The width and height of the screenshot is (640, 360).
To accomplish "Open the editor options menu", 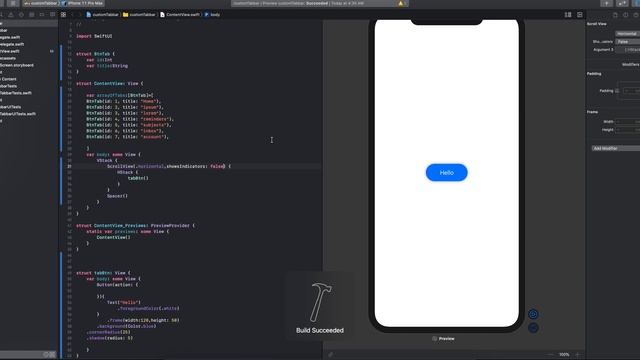I will pyautogui.click(x=568, y=14).
